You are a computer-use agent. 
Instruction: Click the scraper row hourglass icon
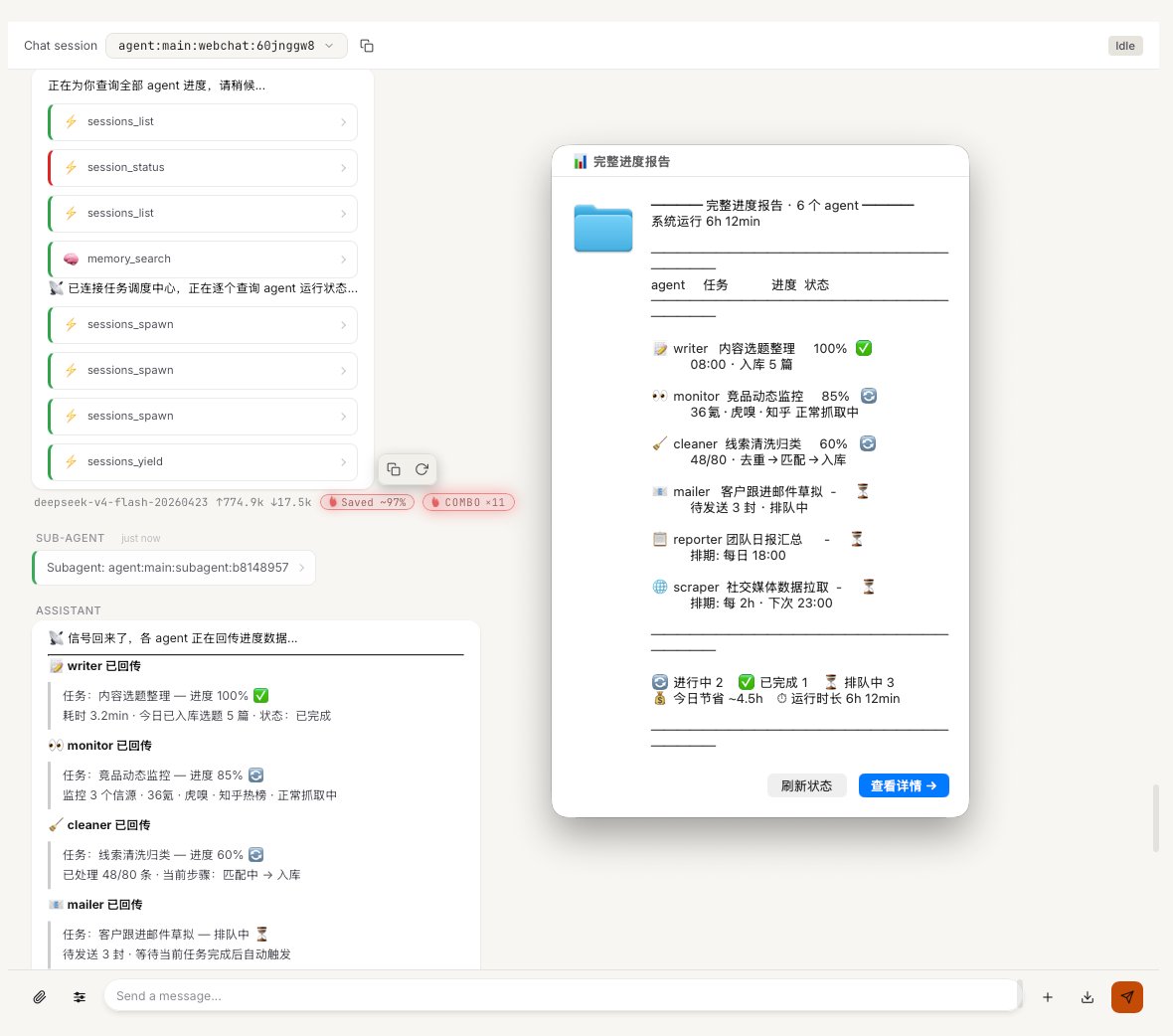[869, 587]
